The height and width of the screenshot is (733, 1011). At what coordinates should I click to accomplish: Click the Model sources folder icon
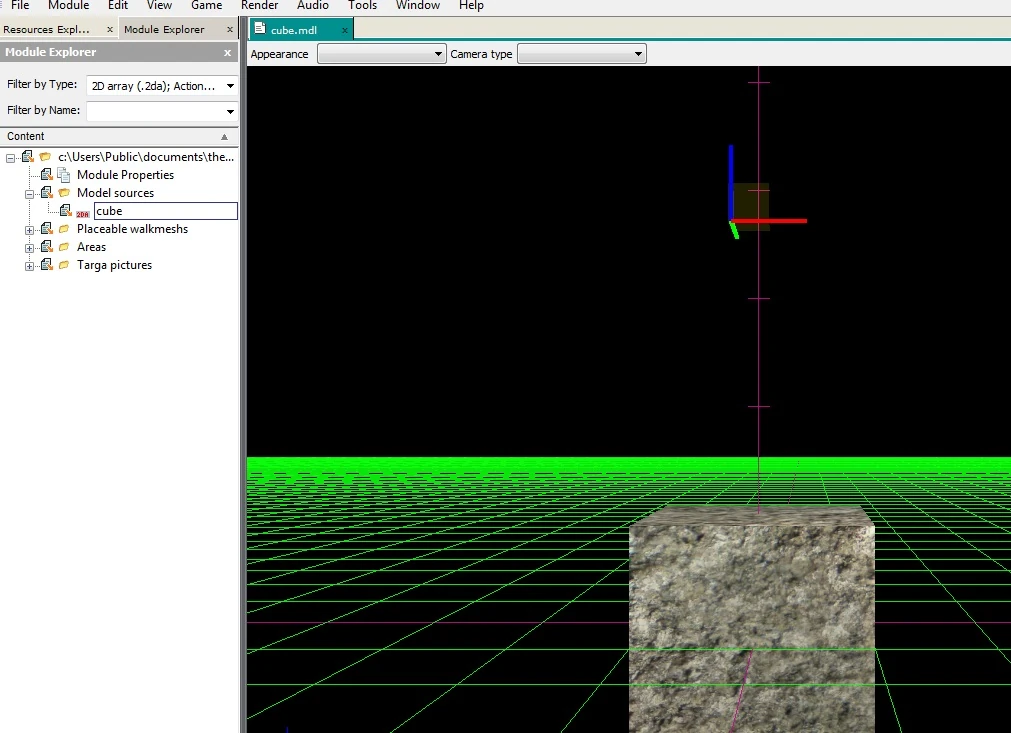click(64, 193)
